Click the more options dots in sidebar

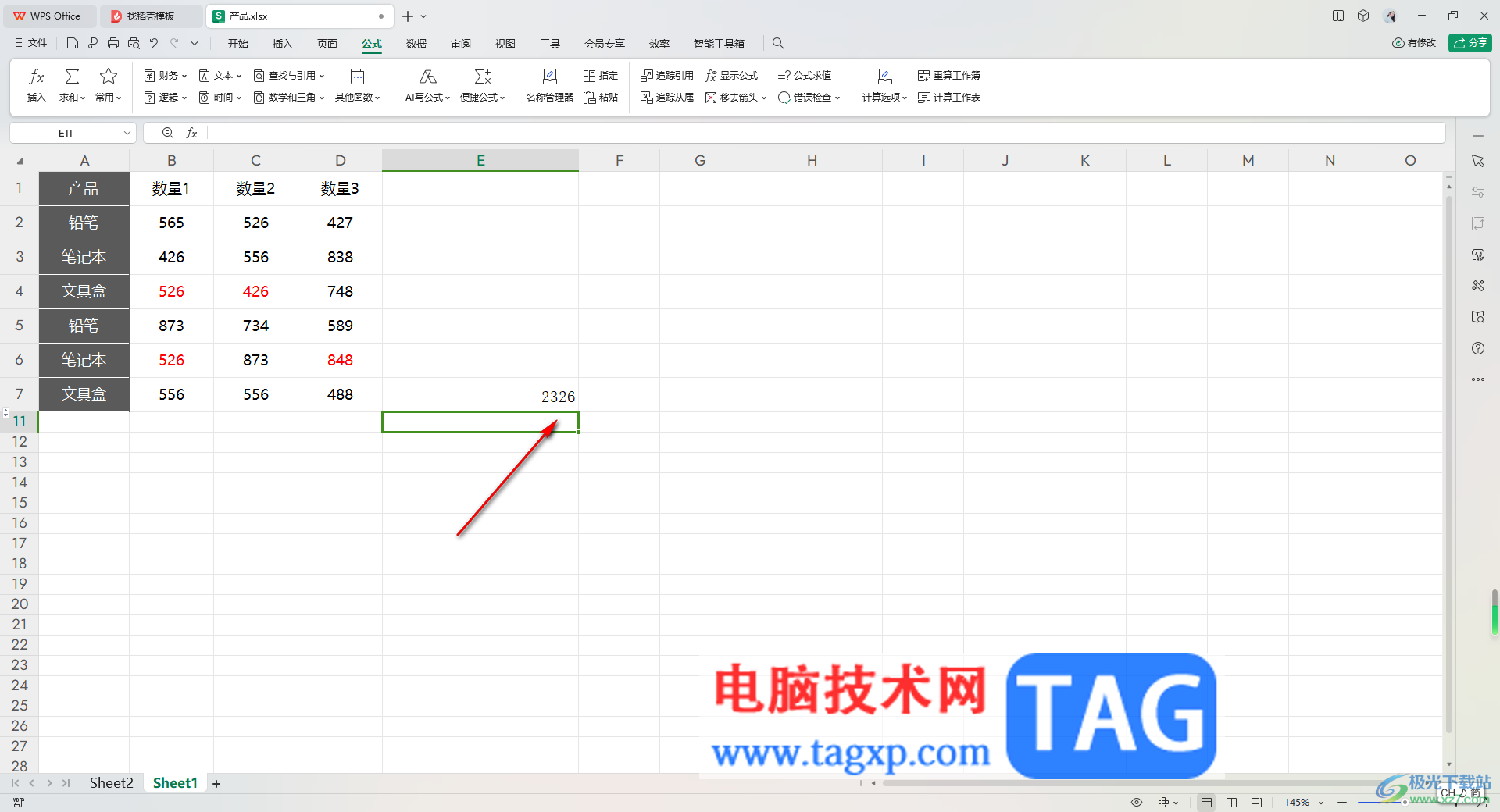(1478, 379)
